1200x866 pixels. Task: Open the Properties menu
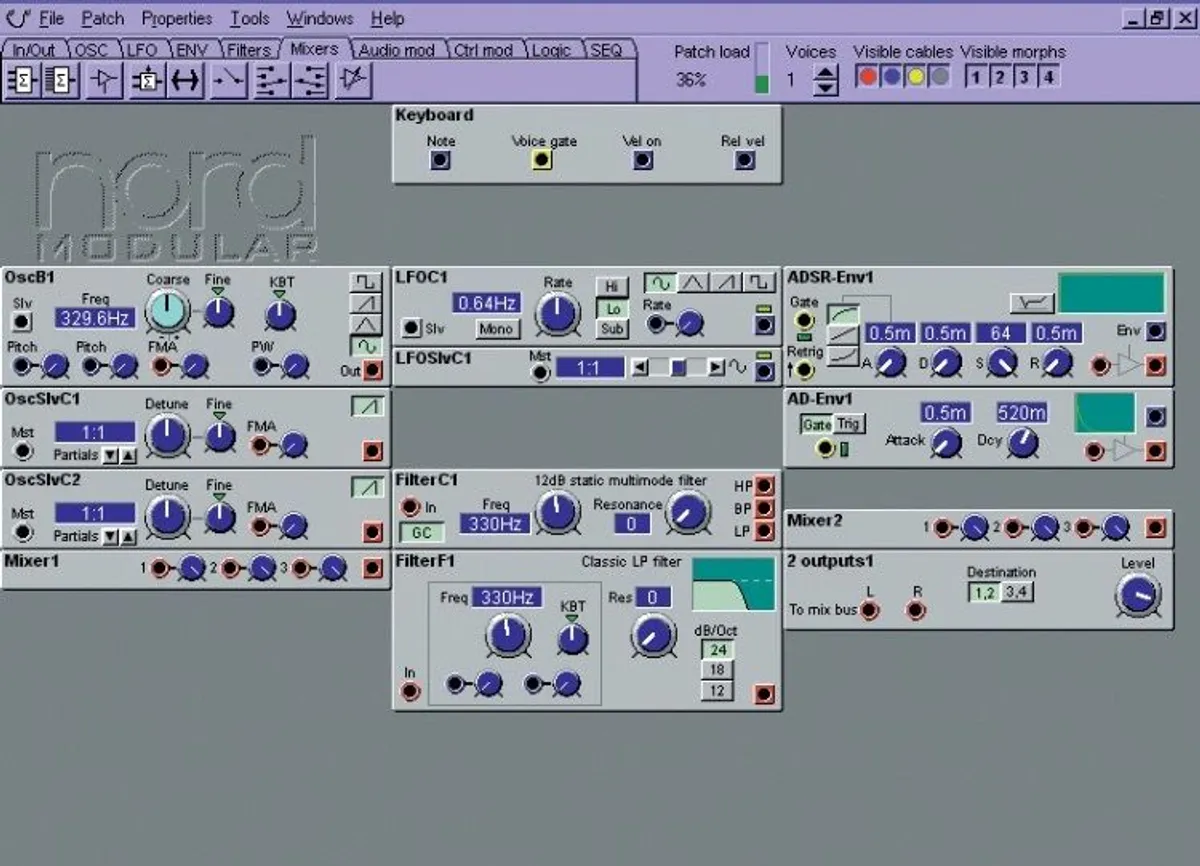click(177, 18)
